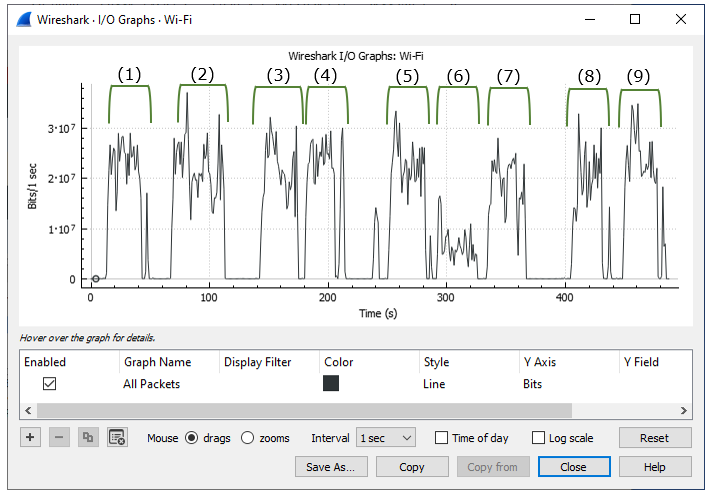Screen dimensions: 710x494
Task: Click the scrollbar right arrow
Action: pyautogui.click(x=684, y=411)
